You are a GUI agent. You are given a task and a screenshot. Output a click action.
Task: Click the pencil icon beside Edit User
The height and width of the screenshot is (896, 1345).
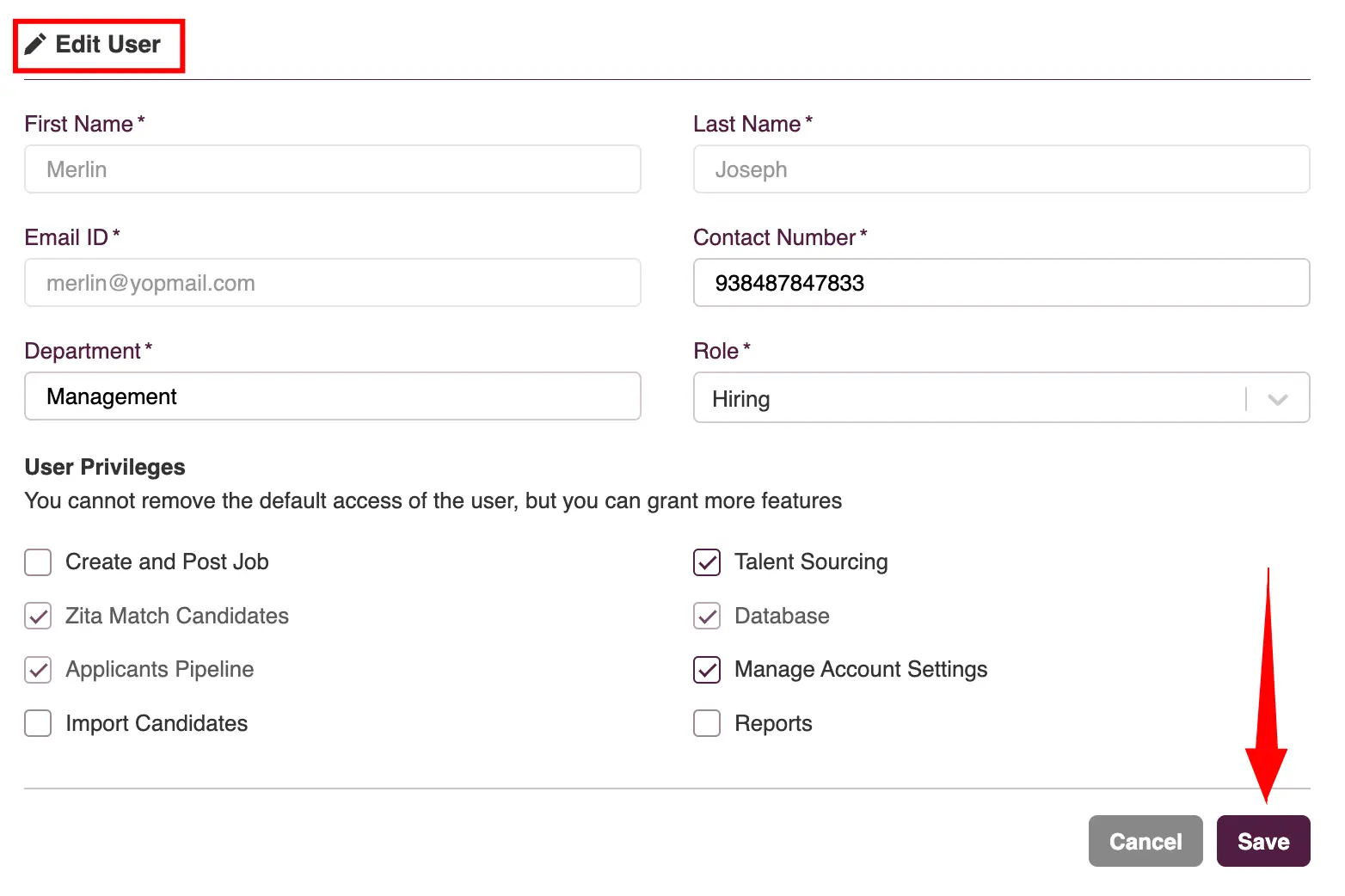(35, 44)
